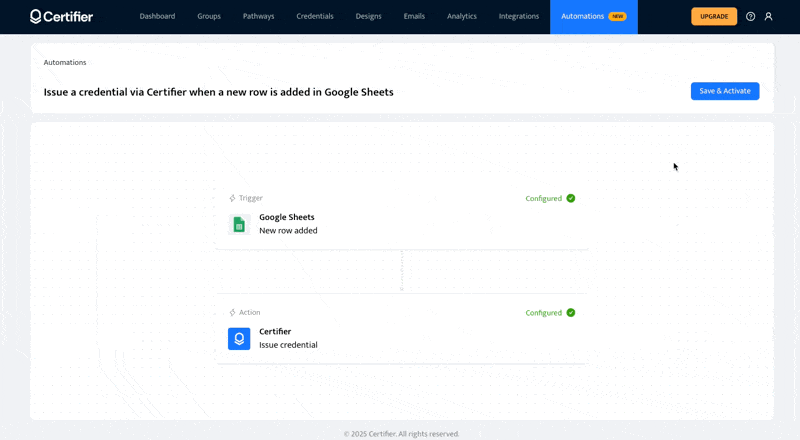This screenshot has width=800, height=440.
Task: Click the Google Sheets trigger name
Action: (x=287, y=217)
